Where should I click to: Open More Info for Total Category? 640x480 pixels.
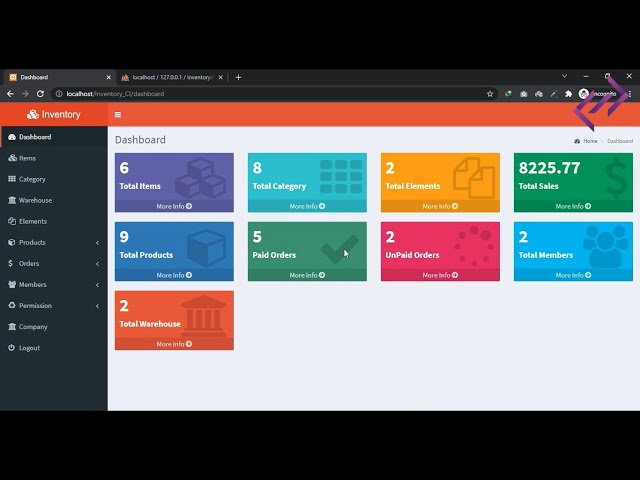point(307,207)
